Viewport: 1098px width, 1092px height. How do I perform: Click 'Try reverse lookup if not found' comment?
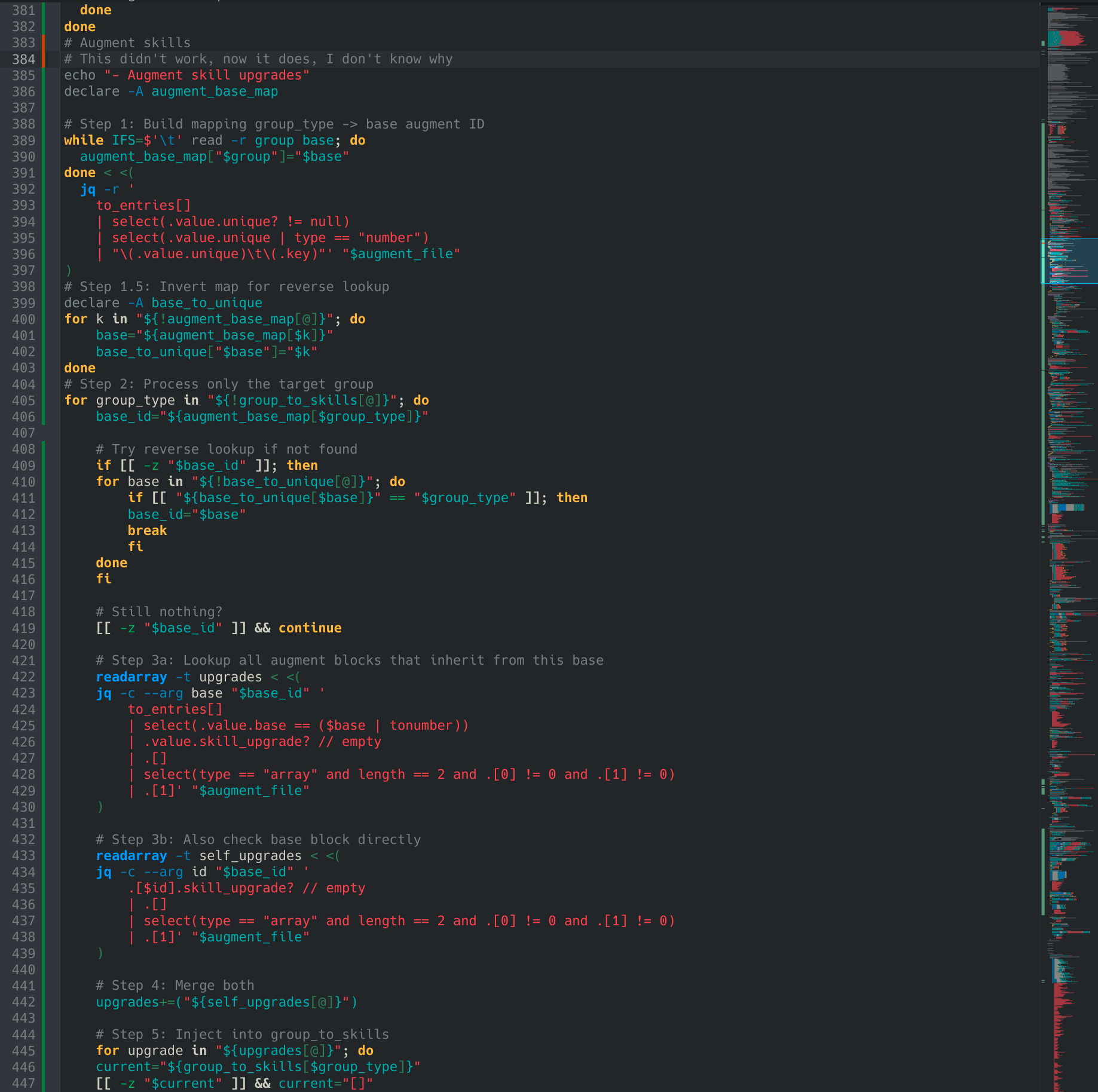click(x=227, y=449)
